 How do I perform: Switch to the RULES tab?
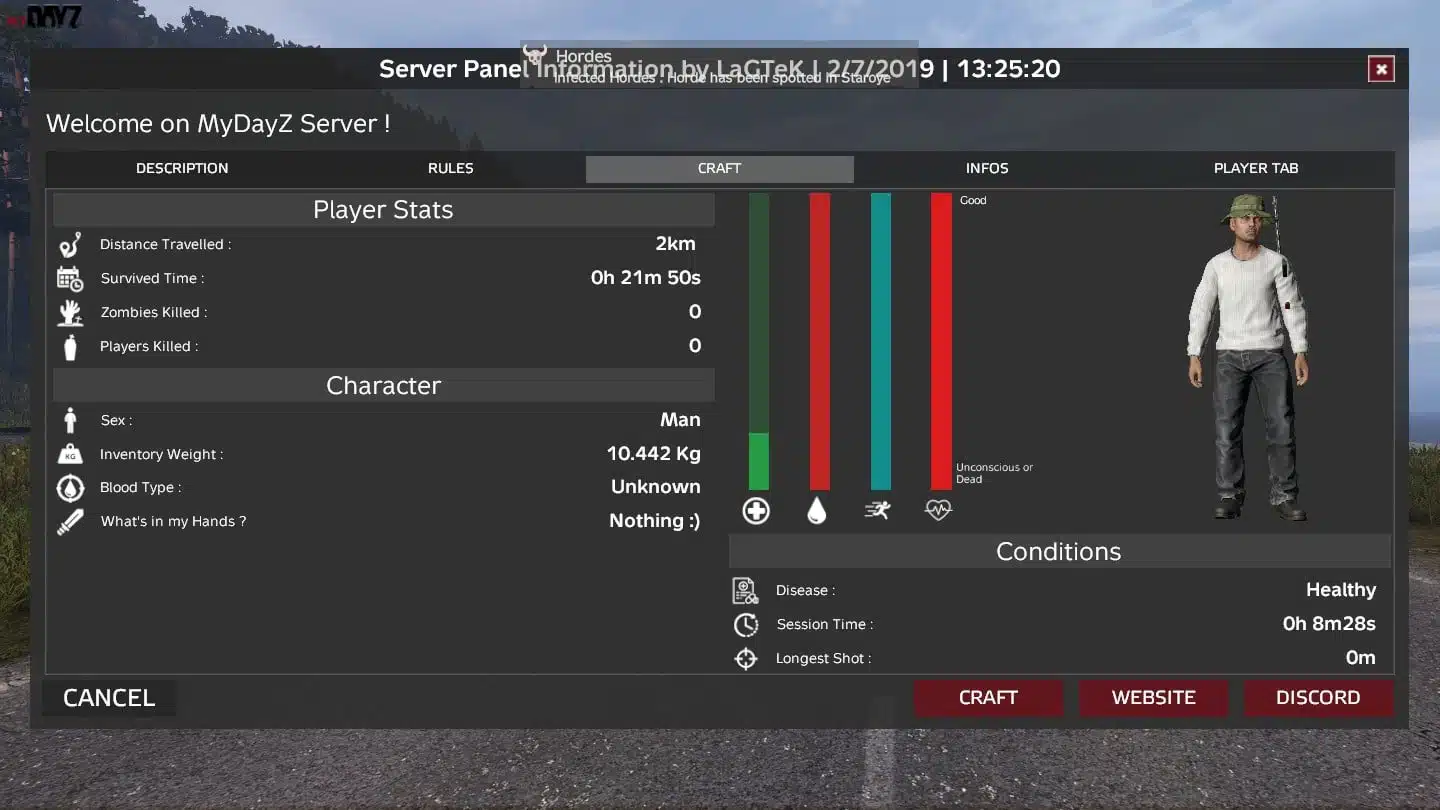[x=451, y=168]
